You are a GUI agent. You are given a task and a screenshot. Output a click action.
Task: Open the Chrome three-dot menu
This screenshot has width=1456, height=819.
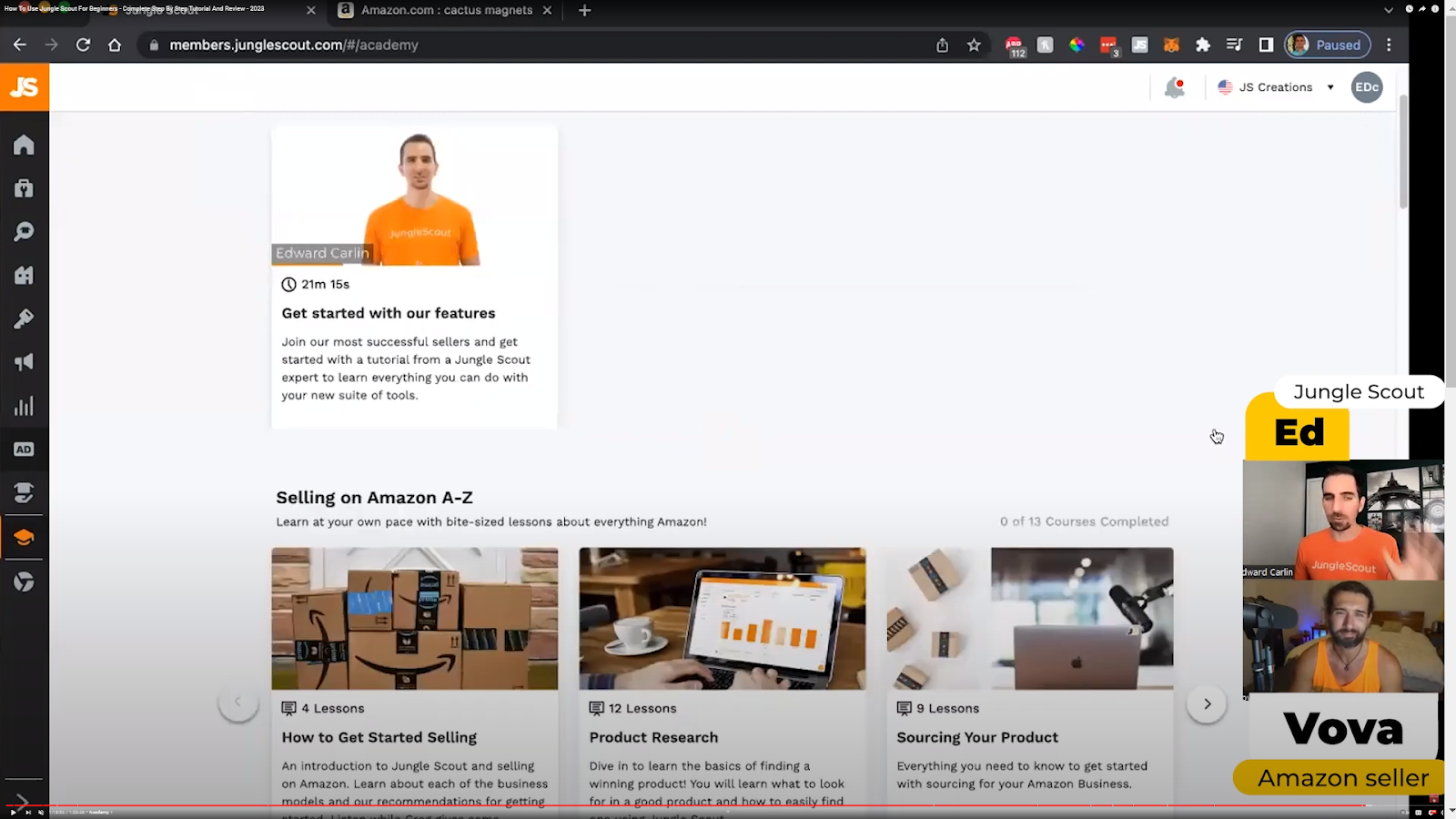pyautogui.click(x=1389, y=45)
